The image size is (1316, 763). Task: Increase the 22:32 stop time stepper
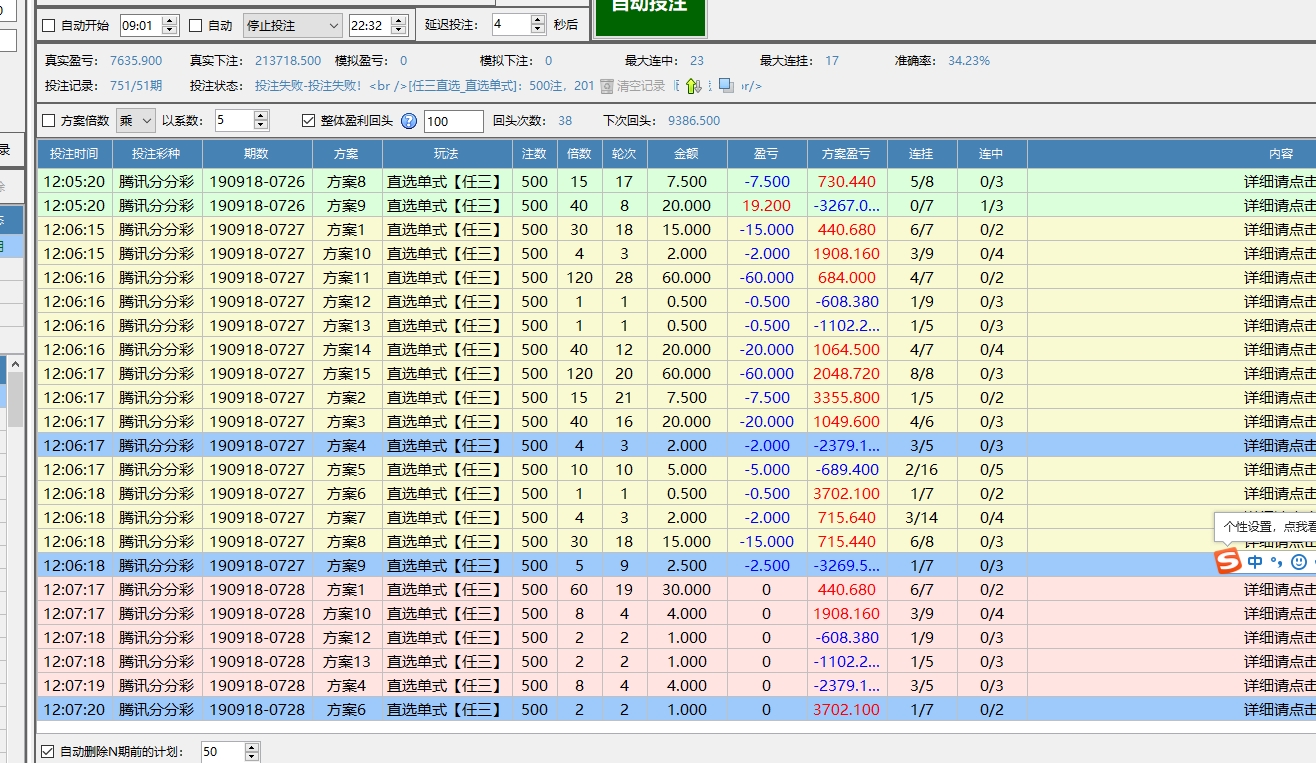(x=398, y=20)
